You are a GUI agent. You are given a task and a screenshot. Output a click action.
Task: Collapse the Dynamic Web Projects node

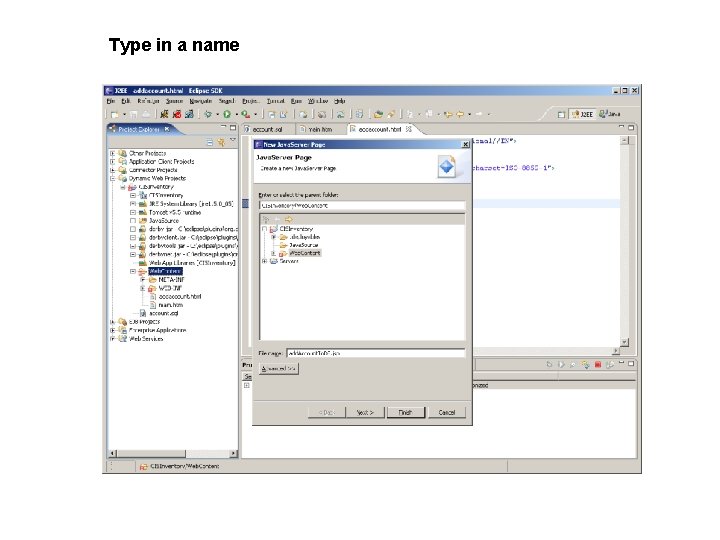pos(112,178)
